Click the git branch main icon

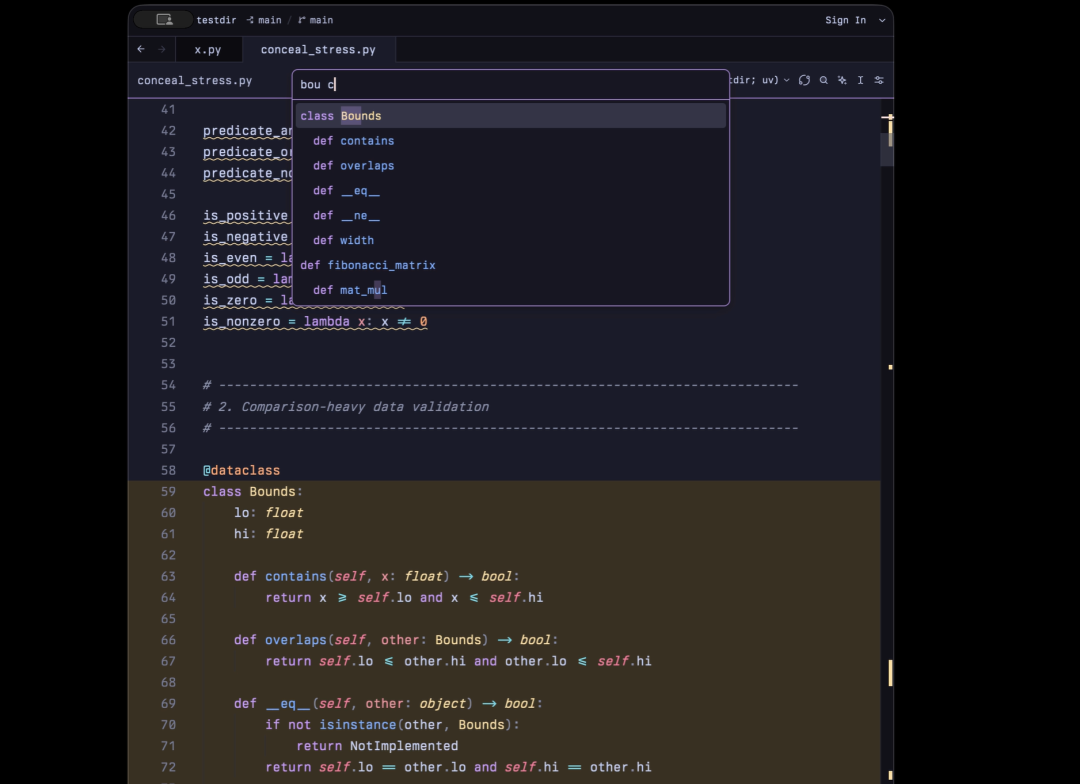302,20
